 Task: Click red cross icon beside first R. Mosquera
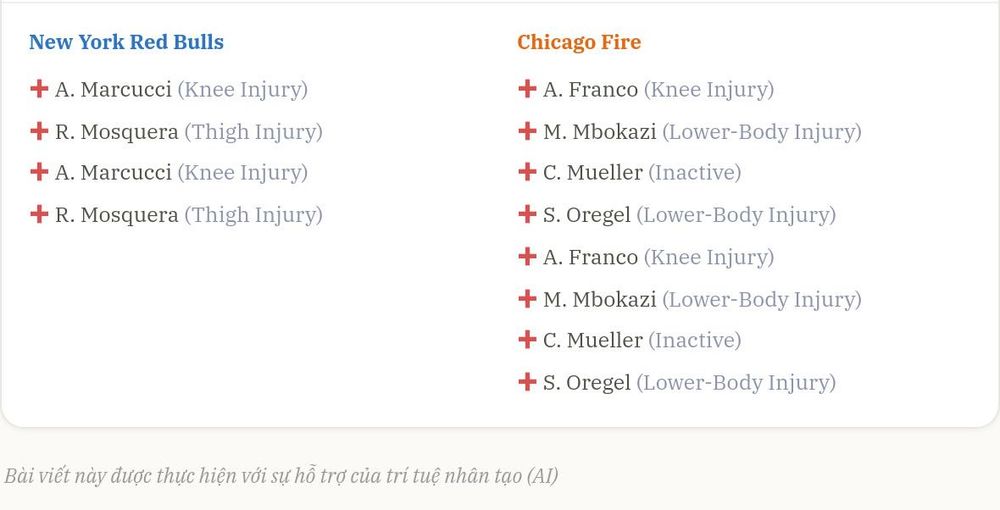coord(39,131)
